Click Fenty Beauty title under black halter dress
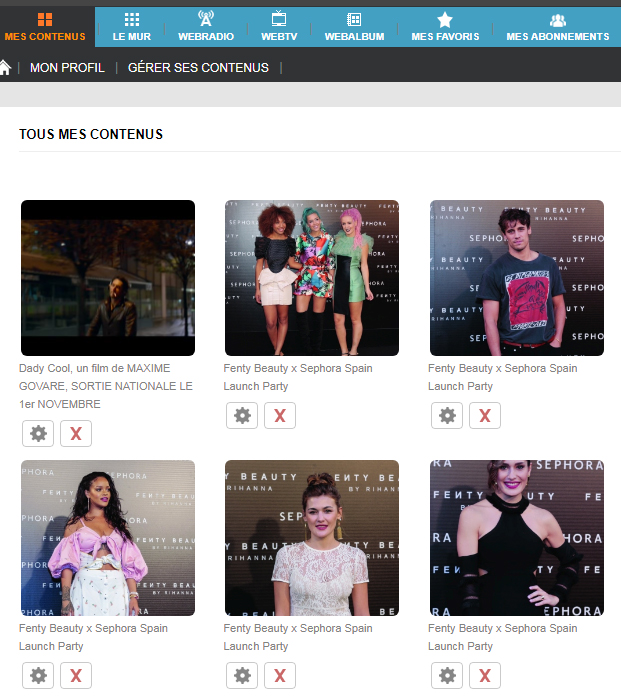The height and width of the screenshot is (699, 621). (502, 637)
